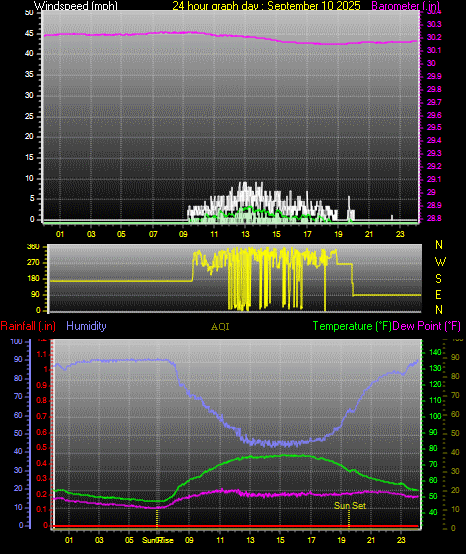Click the "29.2" barometer scale value
The width and height of the screenshot is (466, 554).
tap(434, 166)
